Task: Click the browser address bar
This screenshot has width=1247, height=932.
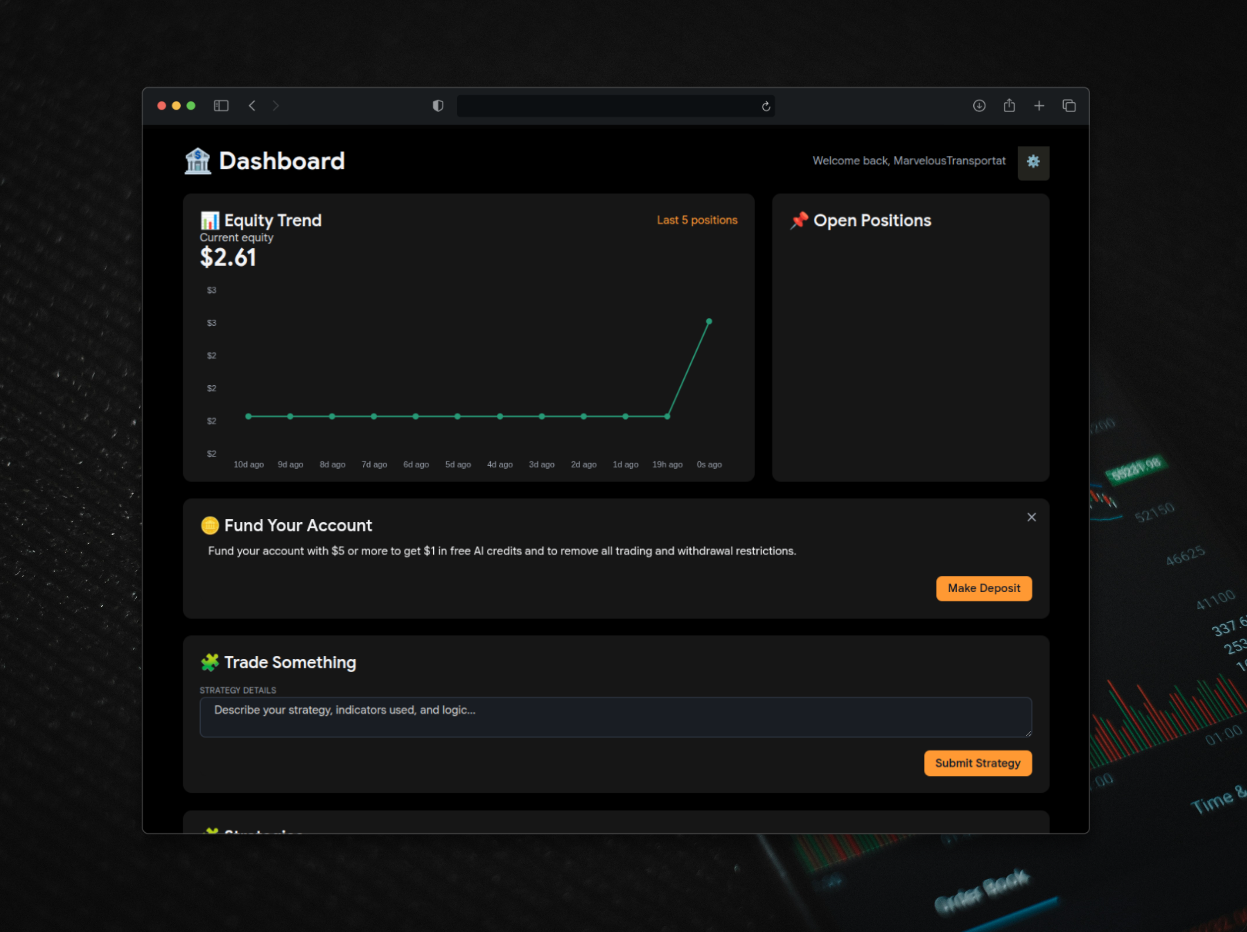Action: coord(608,106)
